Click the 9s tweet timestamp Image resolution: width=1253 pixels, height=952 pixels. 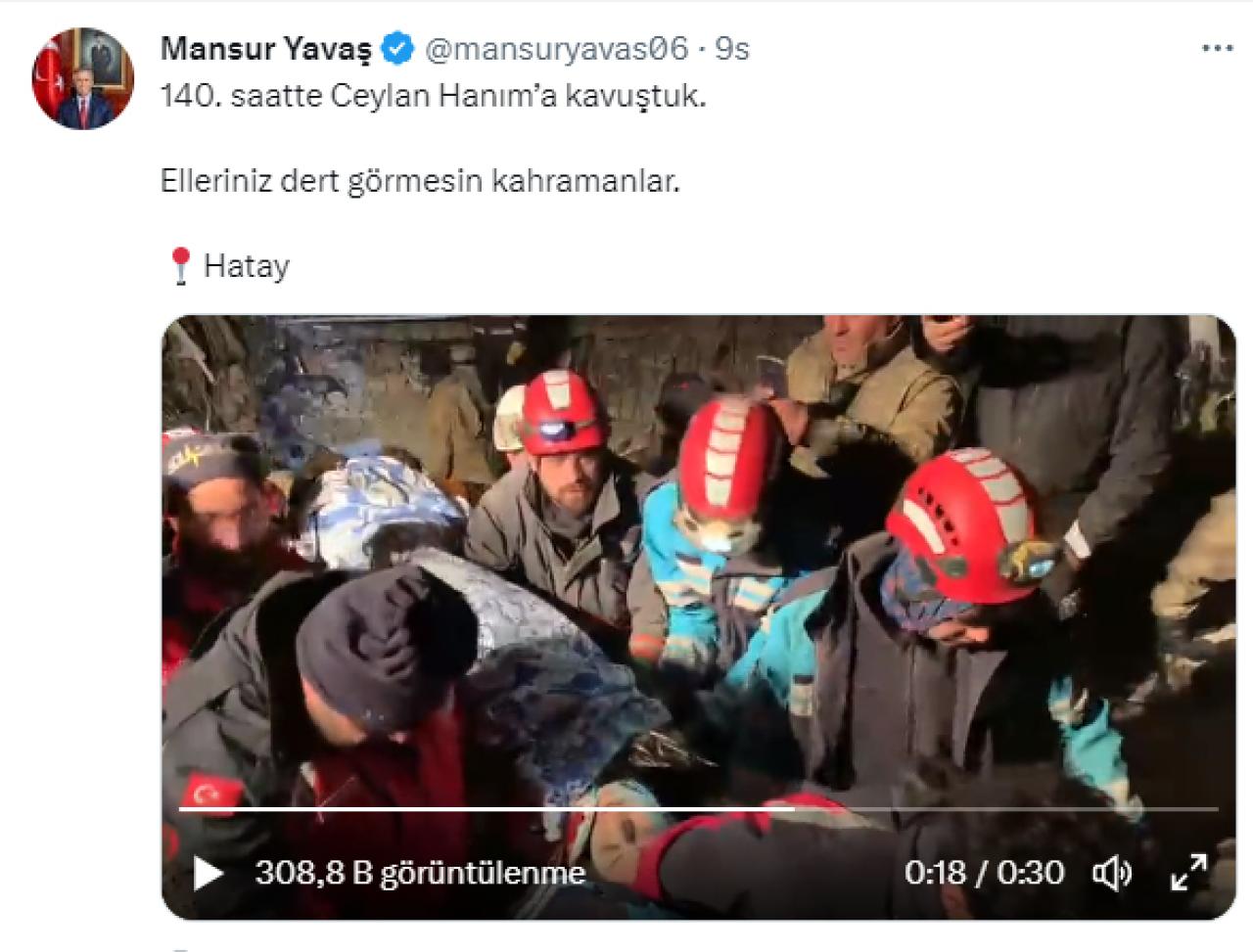pyautogui.click(x=732, y=48)
